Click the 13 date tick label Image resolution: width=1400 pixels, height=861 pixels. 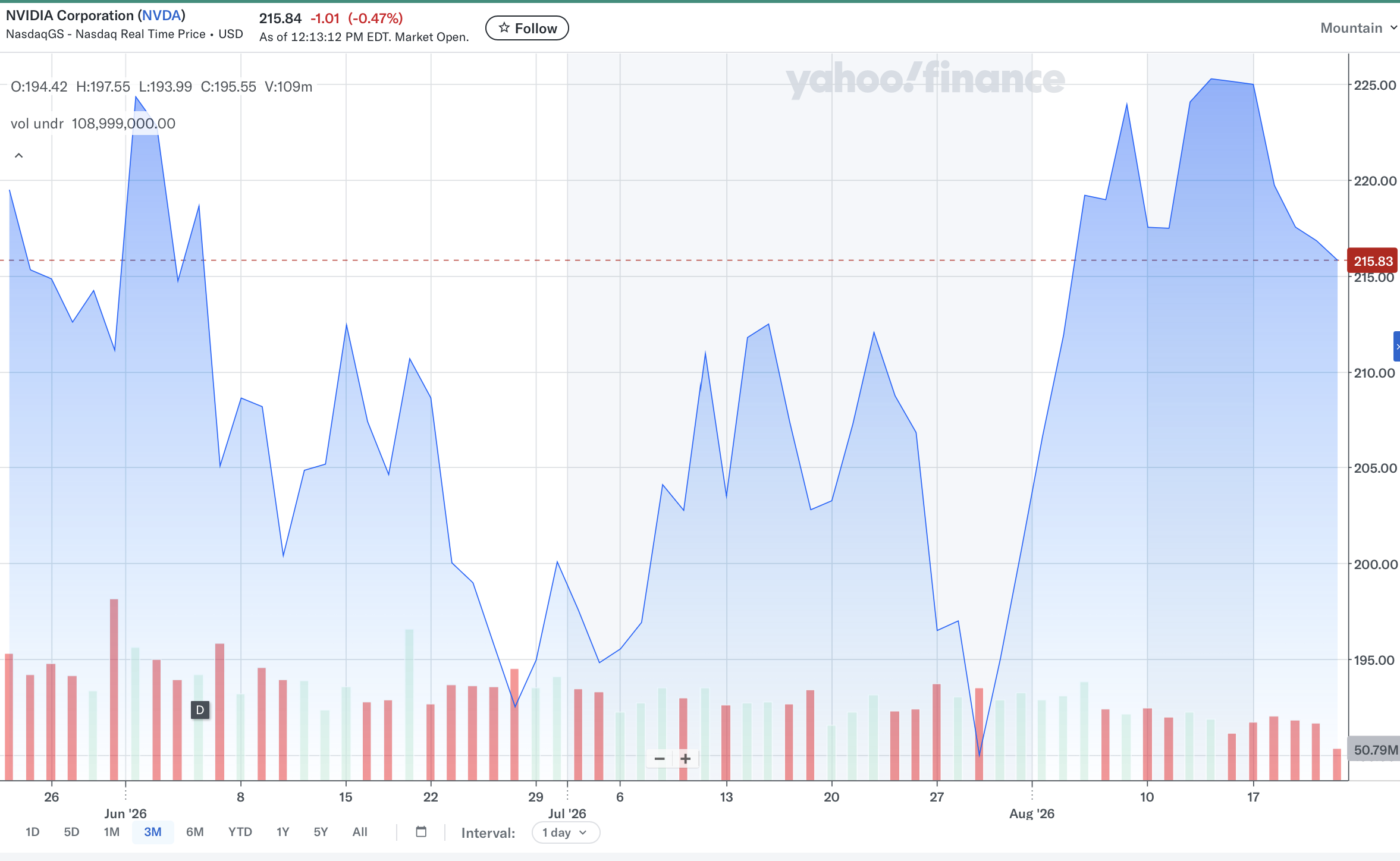(x=726, y=797)
